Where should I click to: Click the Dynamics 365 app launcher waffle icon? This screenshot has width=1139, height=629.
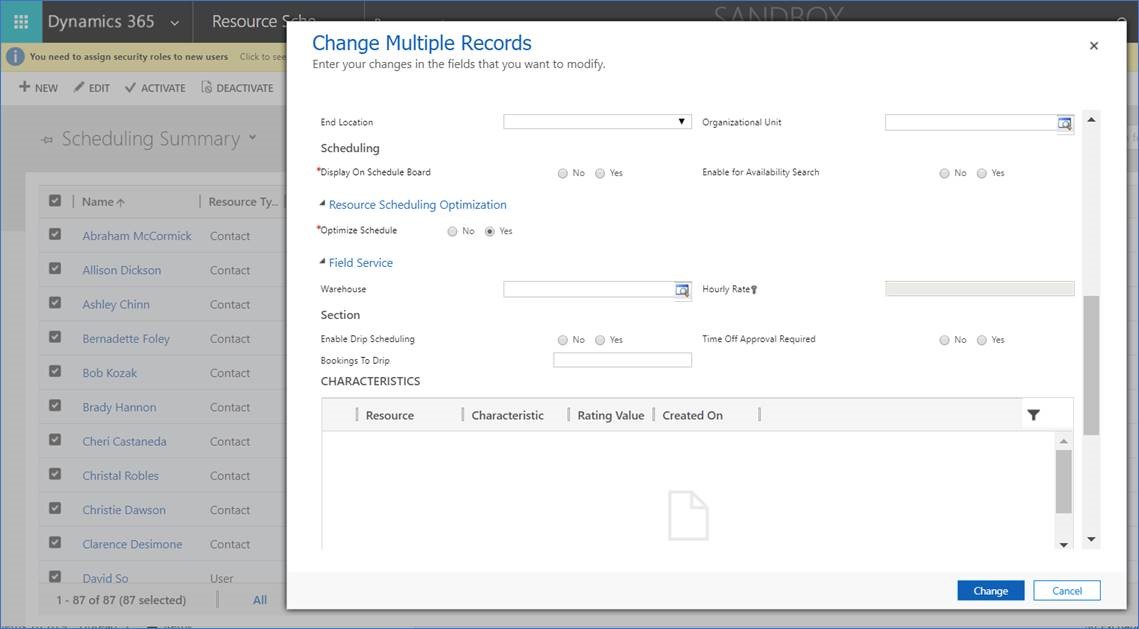[19, 20]
